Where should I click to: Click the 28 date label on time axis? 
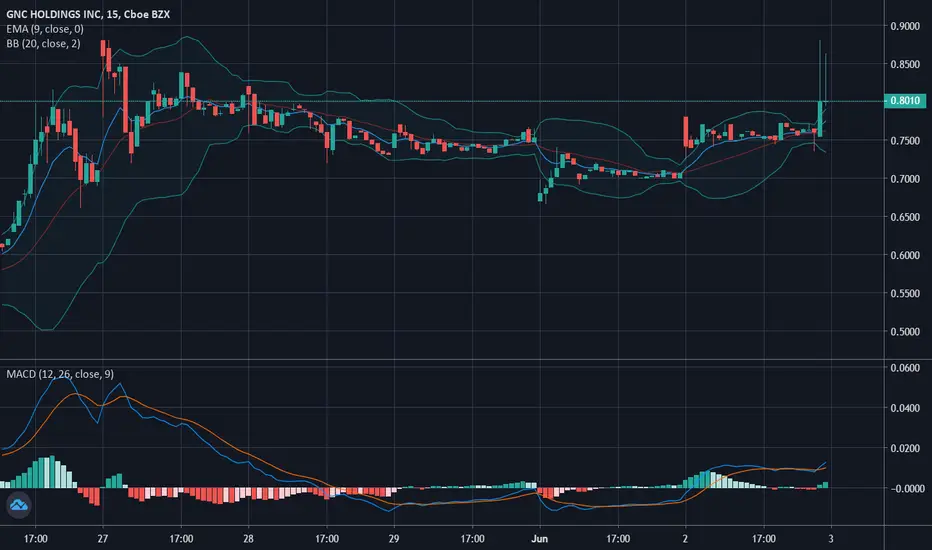(x=248, y=539)
